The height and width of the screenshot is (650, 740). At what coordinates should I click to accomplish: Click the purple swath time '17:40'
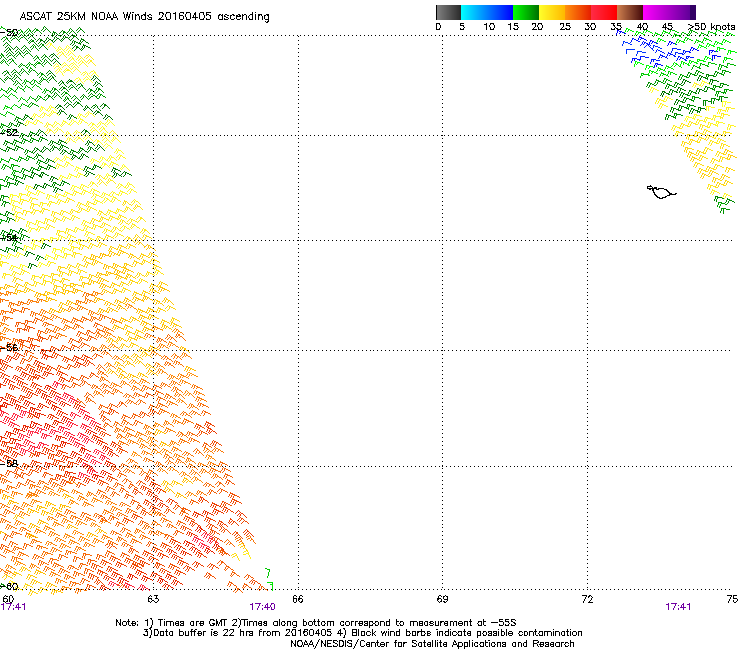click(x=262, y=607)
